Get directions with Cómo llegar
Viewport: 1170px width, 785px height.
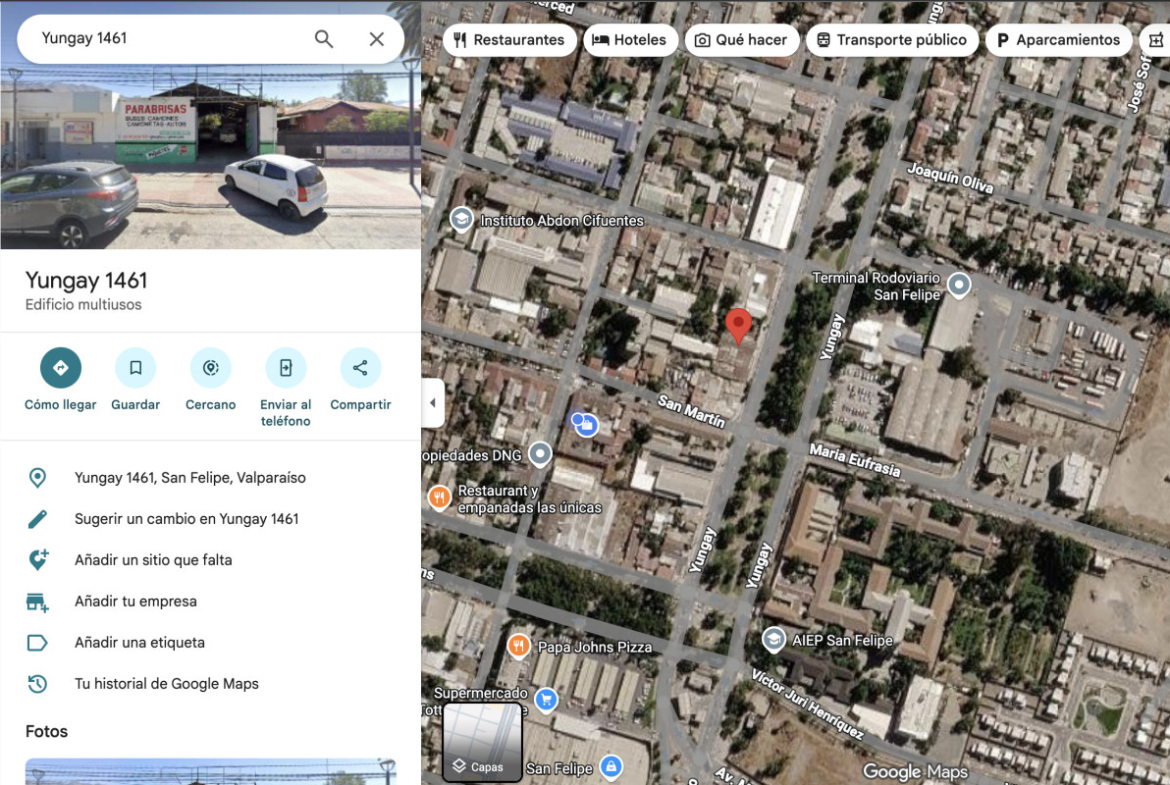coord(60,379)
